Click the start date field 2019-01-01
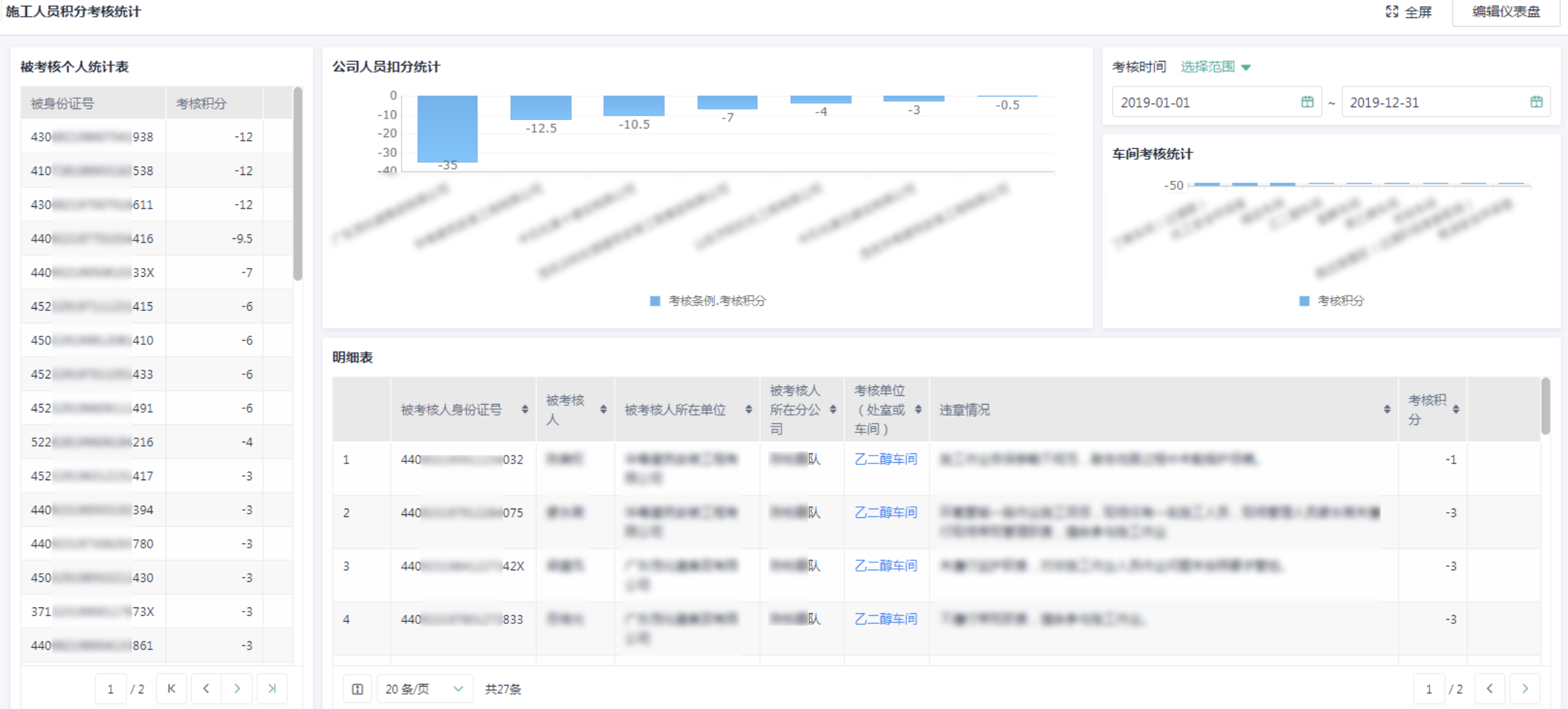The height and width of the screenshot is (709, 1568). point(1216,102)
